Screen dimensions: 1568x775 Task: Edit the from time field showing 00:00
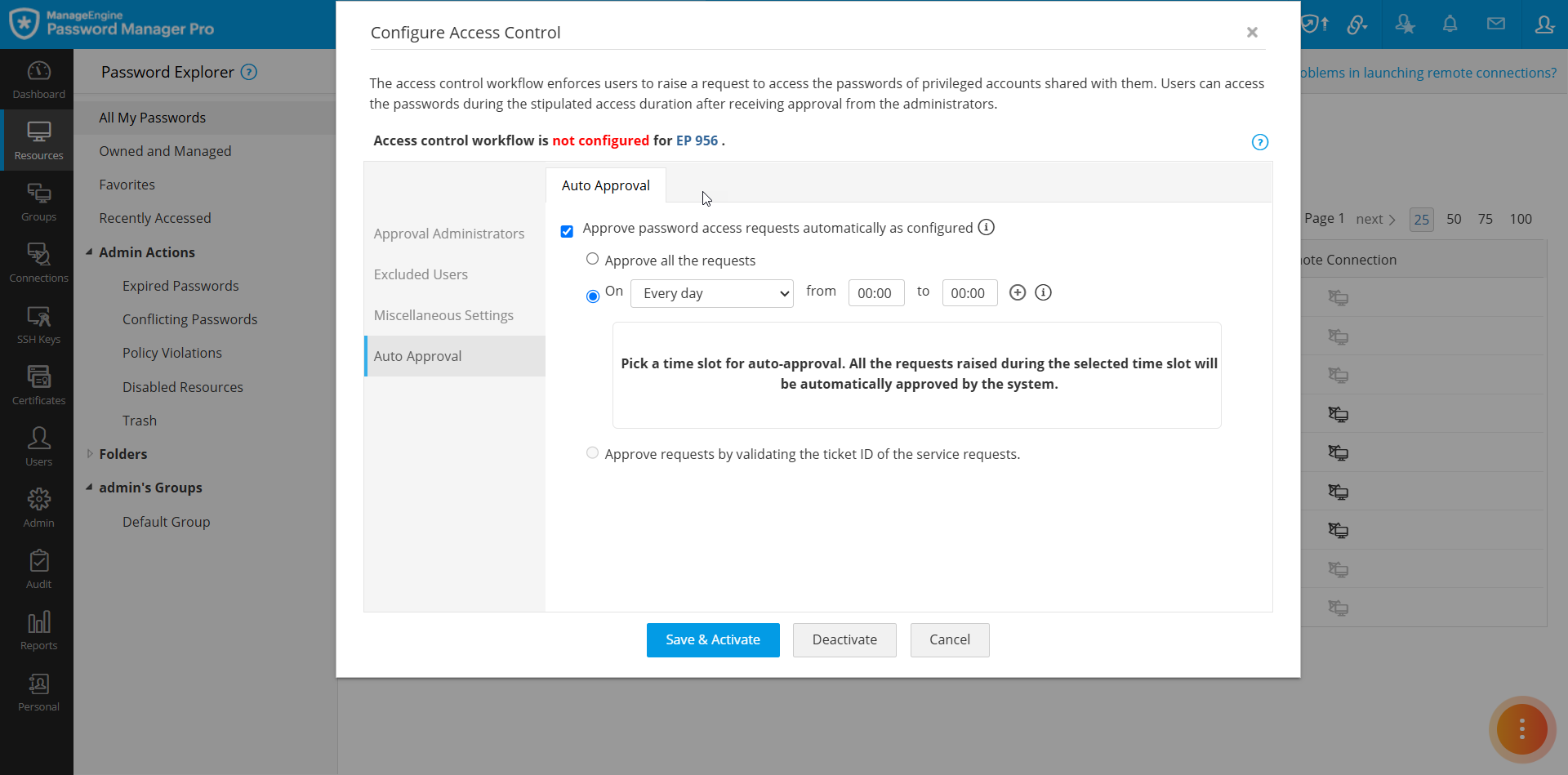pos(875,292)
